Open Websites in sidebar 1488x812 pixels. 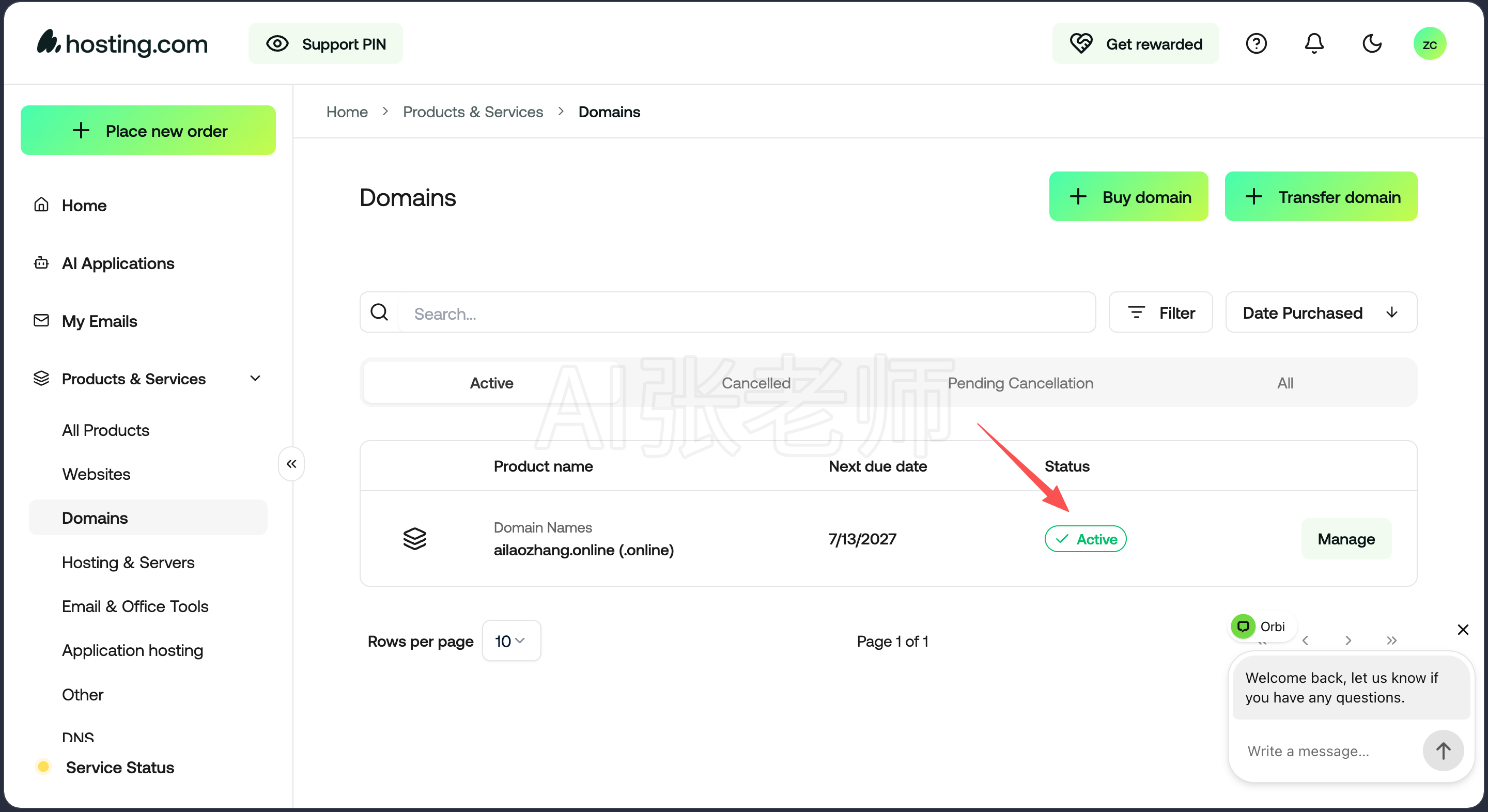pos(97,474)
